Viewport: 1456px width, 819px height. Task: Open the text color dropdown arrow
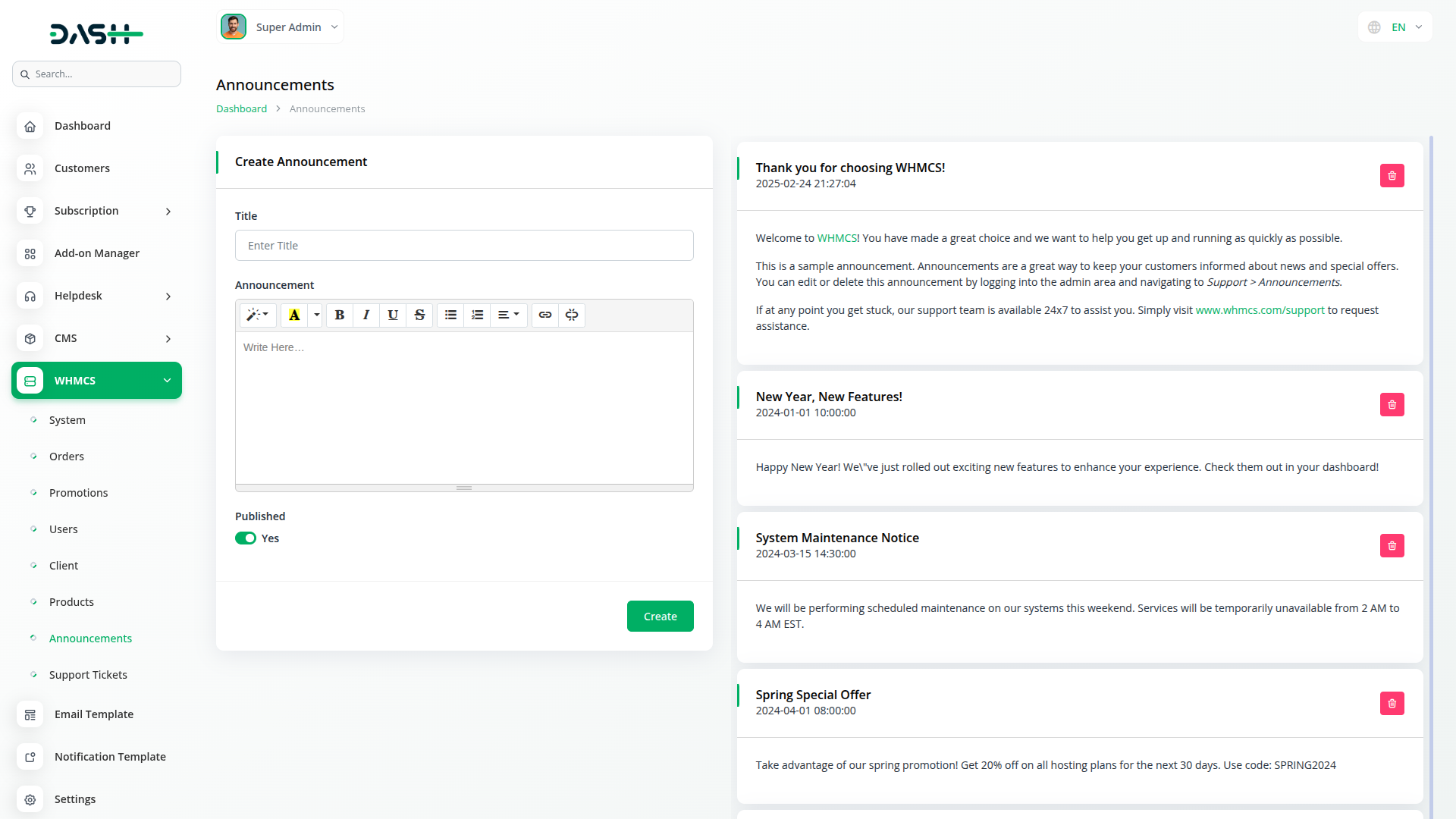(317, 315)
